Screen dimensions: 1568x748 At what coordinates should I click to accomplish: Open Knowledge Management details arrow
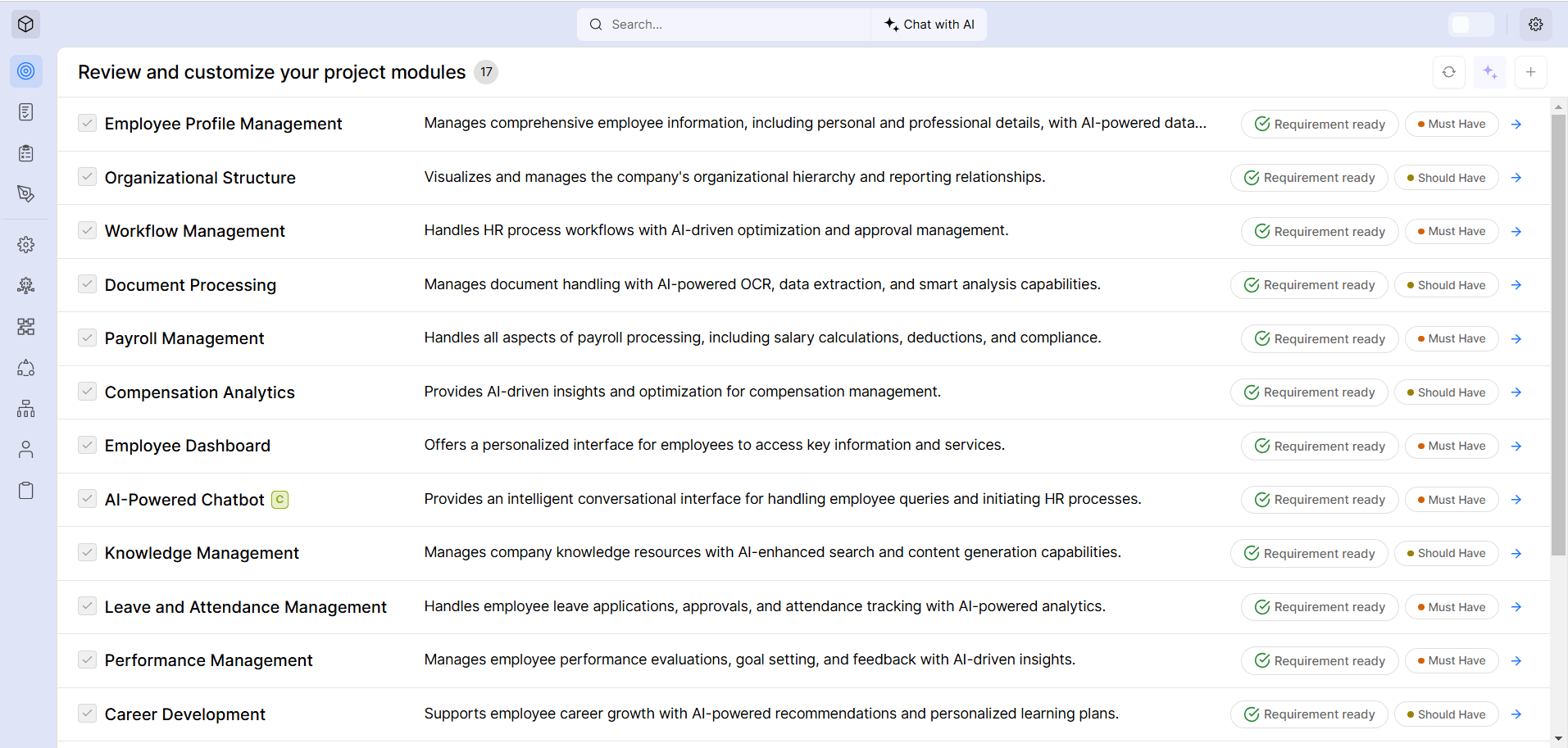1516,554
